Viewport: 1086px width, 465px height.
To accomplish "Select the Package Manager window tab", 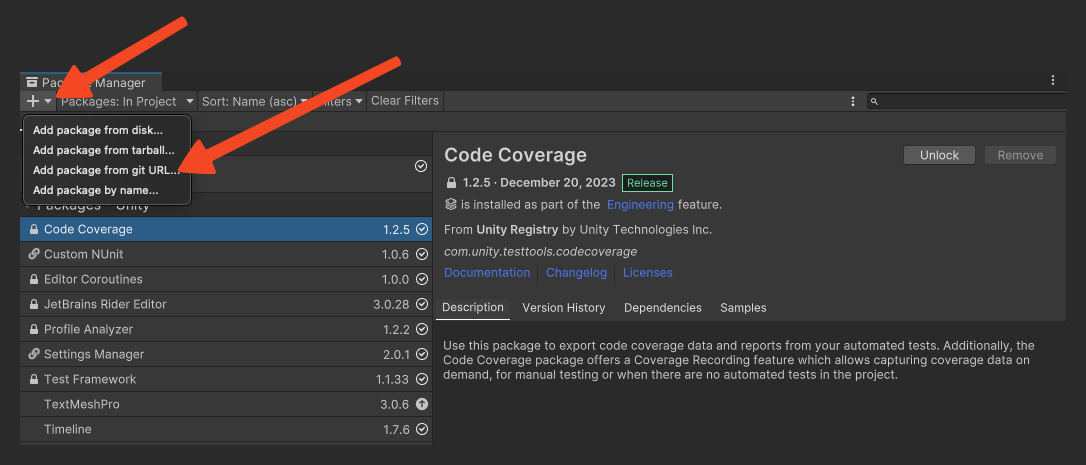I will coord(90,82).
